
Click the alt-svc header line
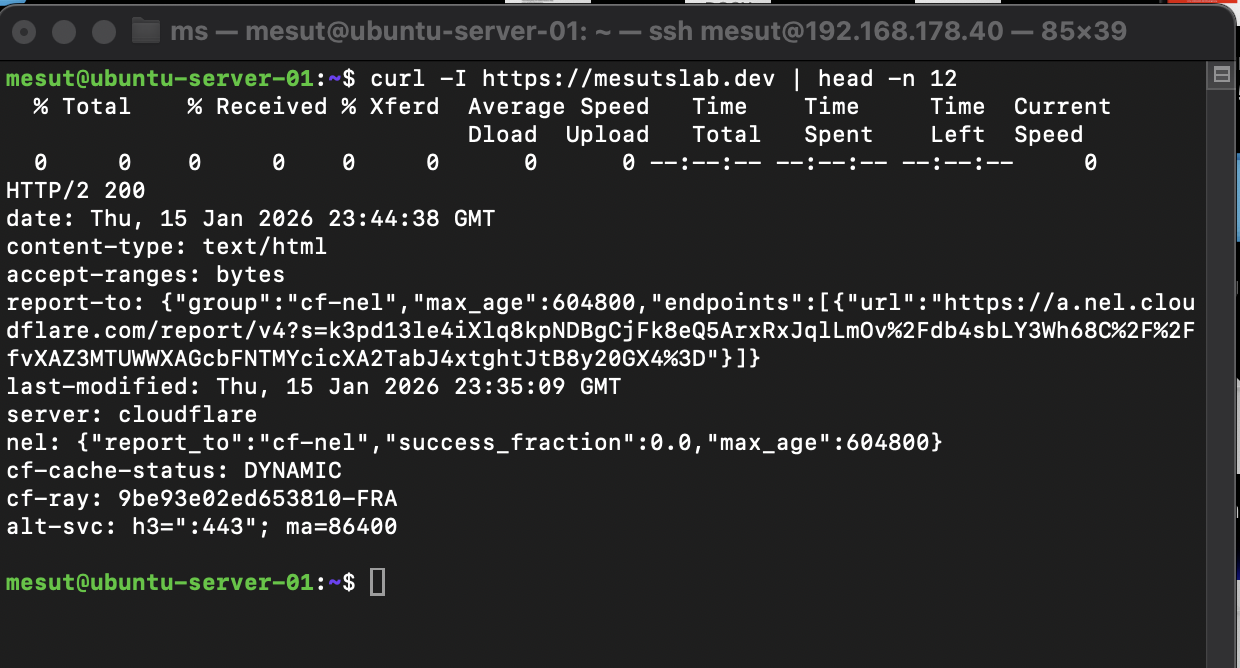point(201,526)
